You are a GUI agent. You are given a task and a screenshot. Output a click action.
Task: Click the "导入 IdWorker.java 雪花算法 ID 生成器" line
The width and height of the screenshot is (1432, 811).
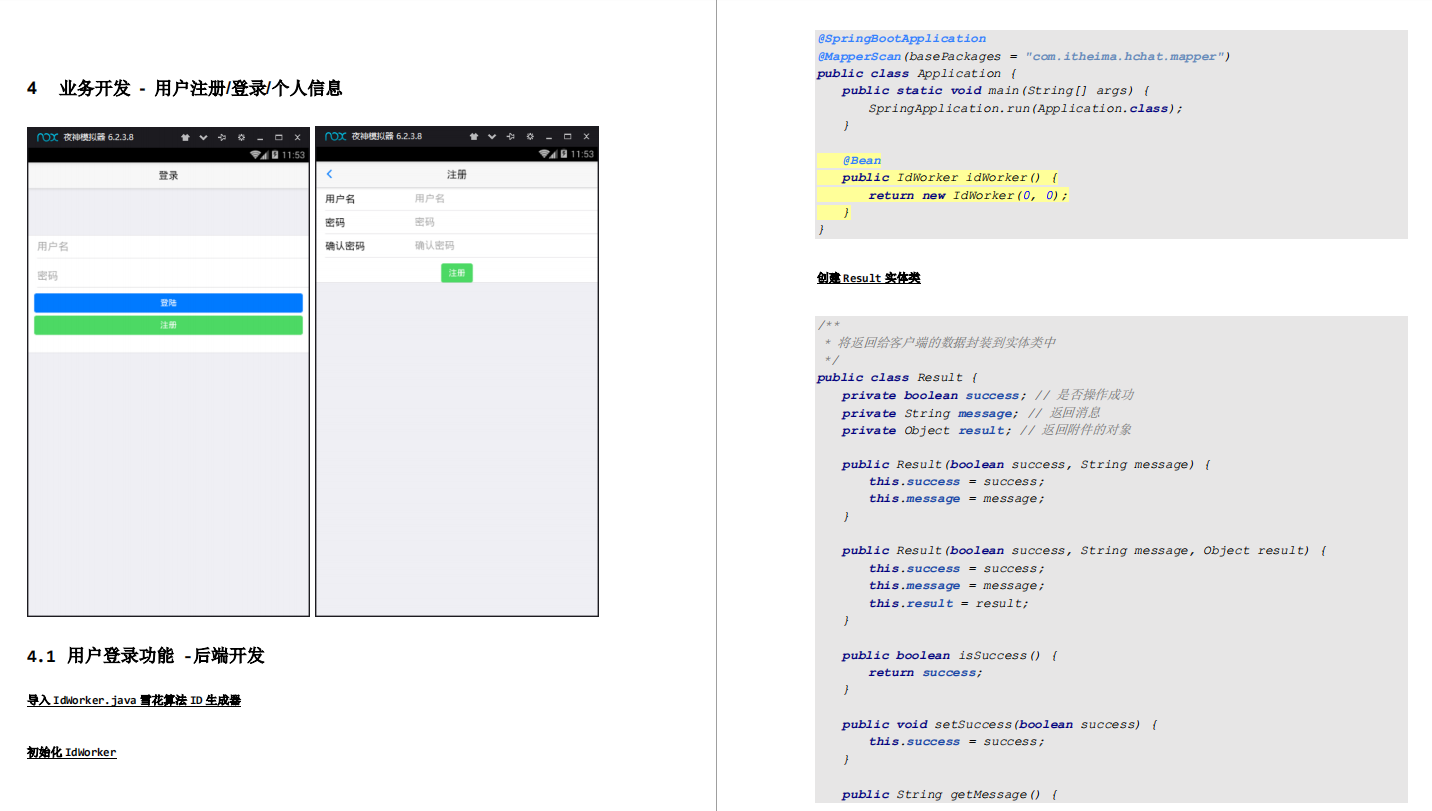pos(134,701)
